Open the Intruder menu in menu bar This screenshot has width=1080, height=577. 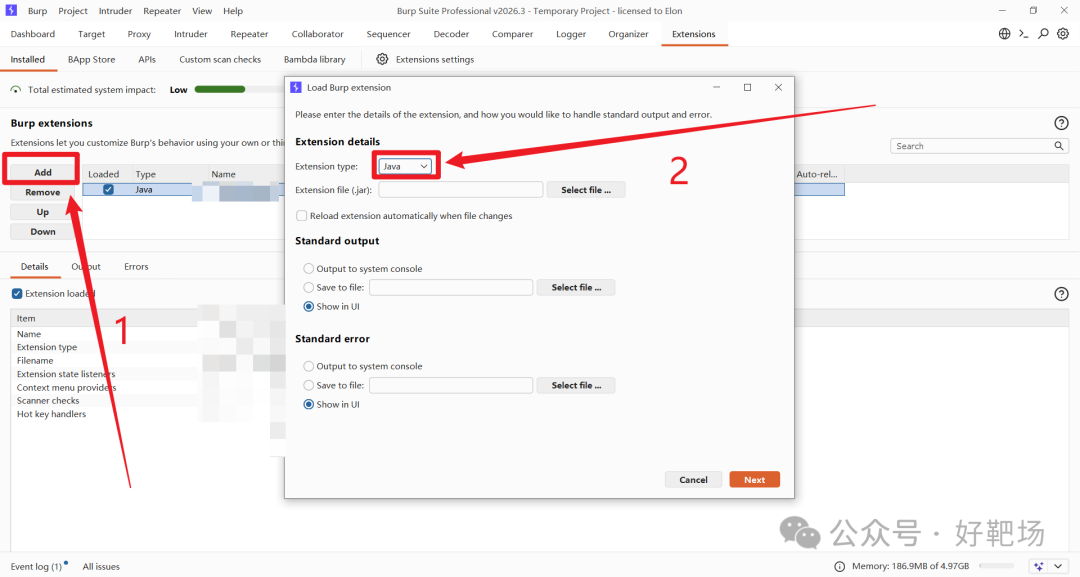pyautogui.click(x=115, y=11)
